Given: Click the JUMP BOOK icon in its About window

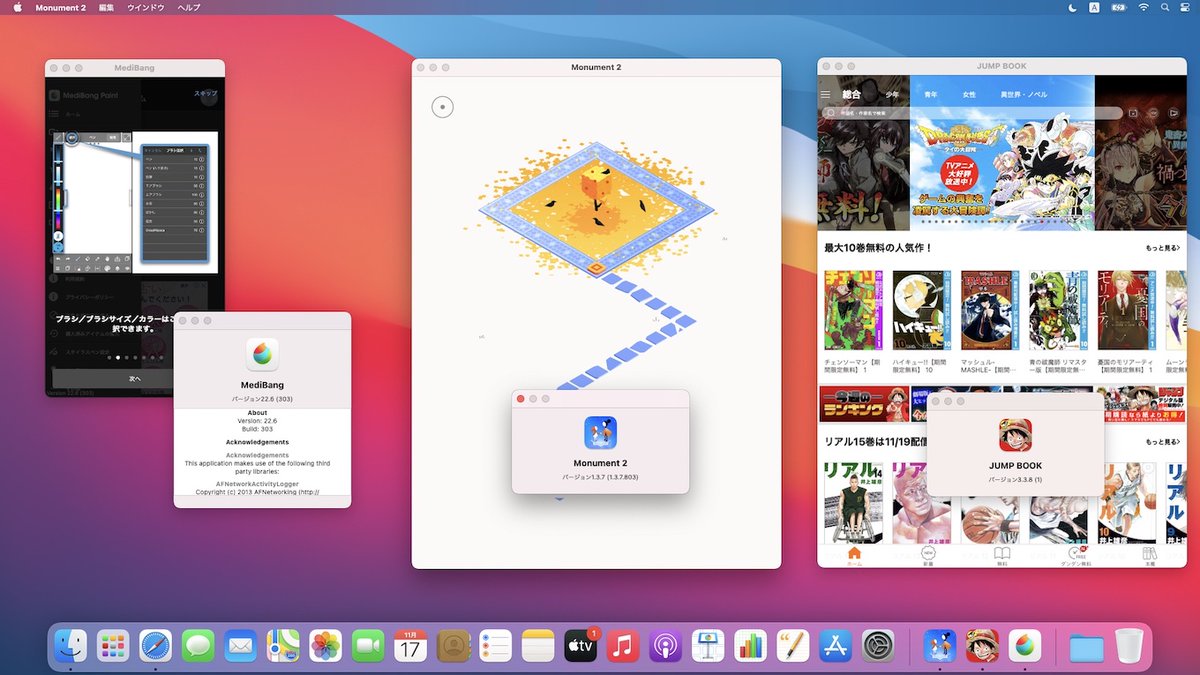Looking at the screenshot, I should coord(1016,434).
